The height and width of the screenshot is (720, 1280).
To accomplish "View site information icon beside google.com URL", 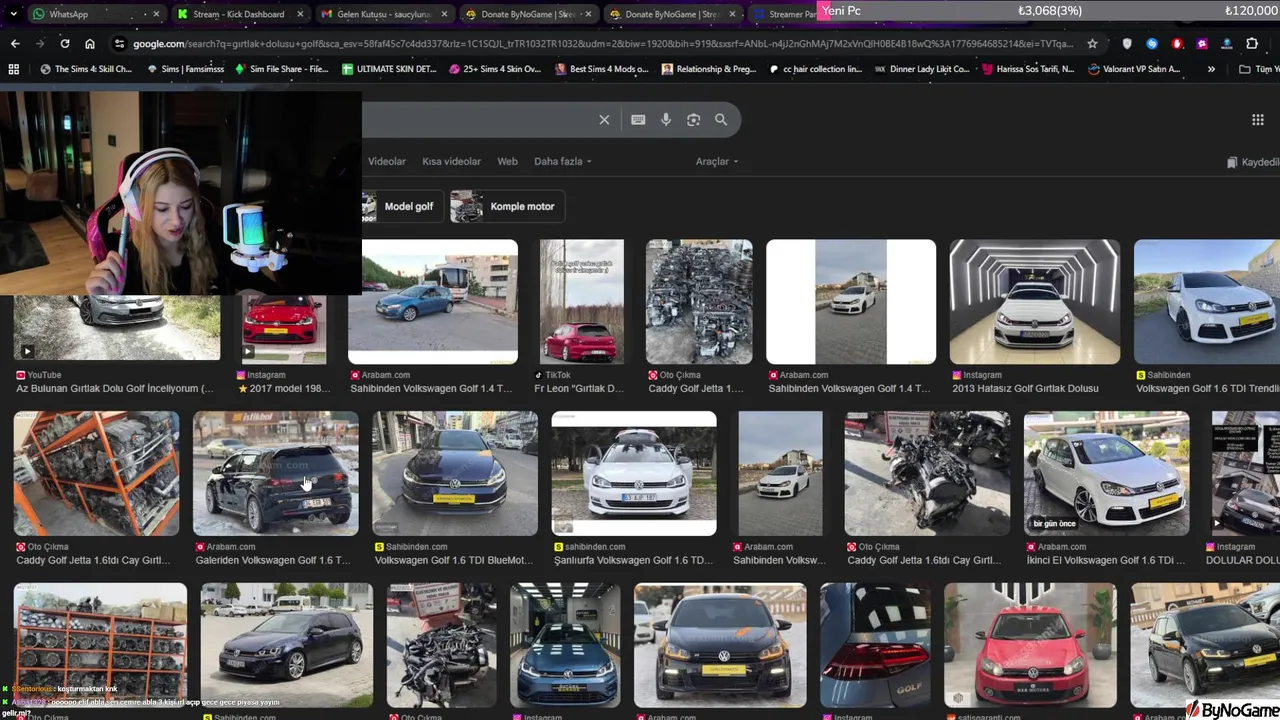I will (120, 44).
